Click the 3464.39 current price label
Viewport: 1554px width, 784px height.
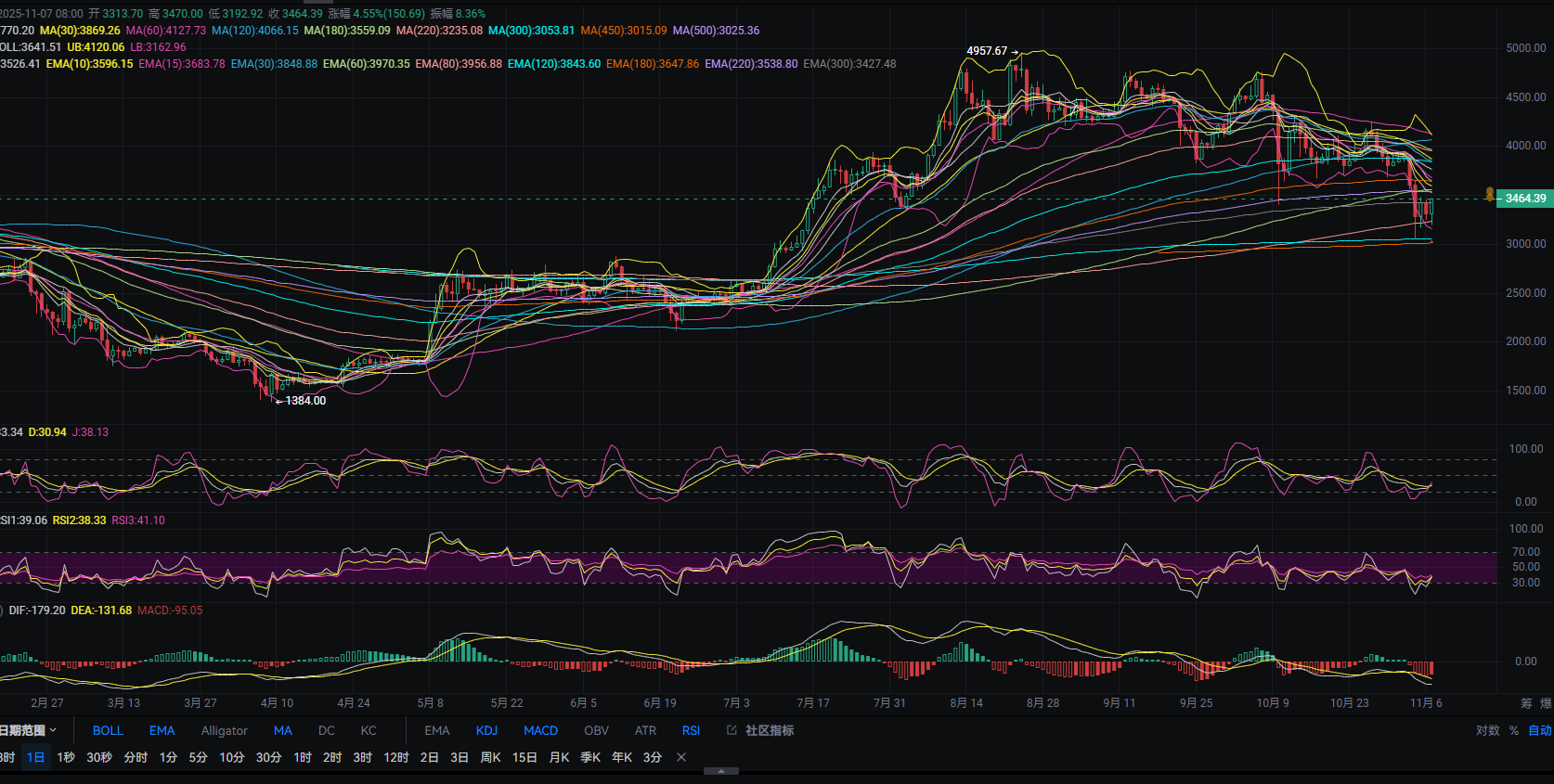pyautogui.click(x=1525, y=199)
